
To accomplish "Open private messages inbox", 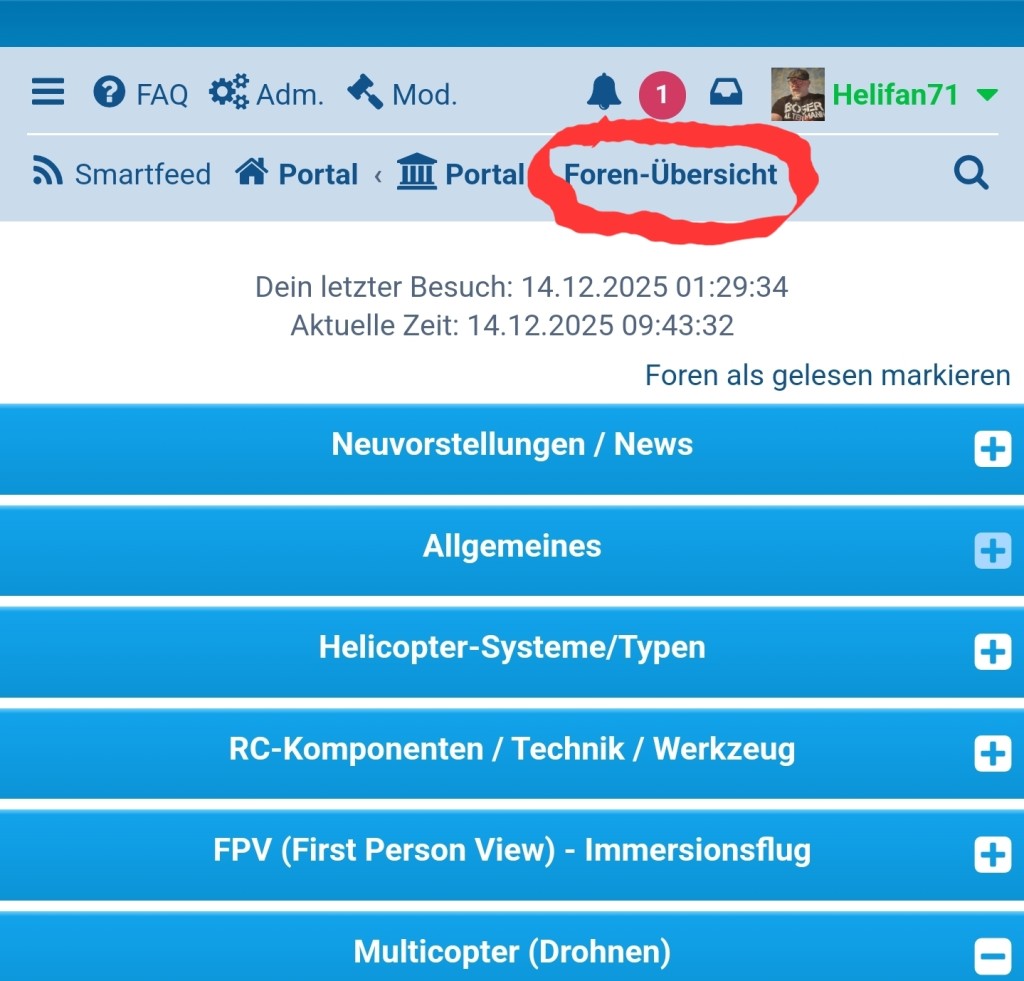I will [x=726, y=92].
